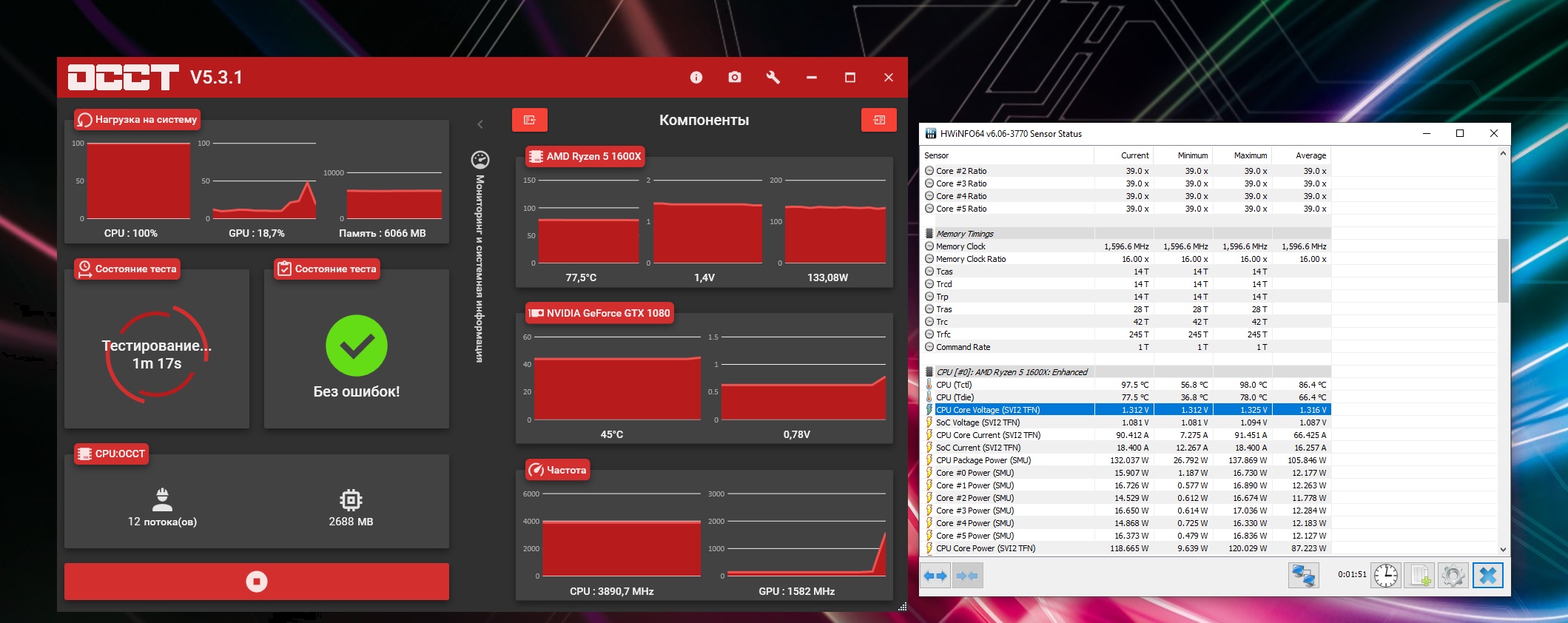Stop the running OCCT test

point(257,582)
